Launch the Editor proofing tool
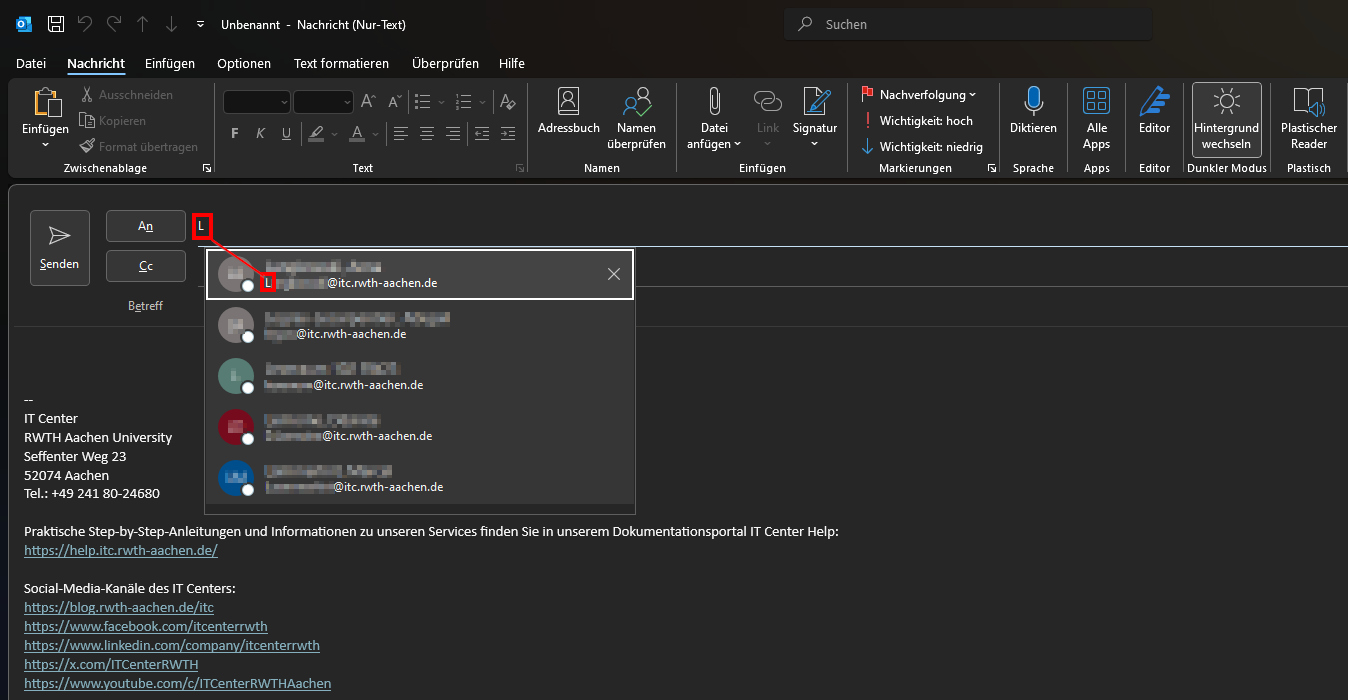 point(1154,112)
